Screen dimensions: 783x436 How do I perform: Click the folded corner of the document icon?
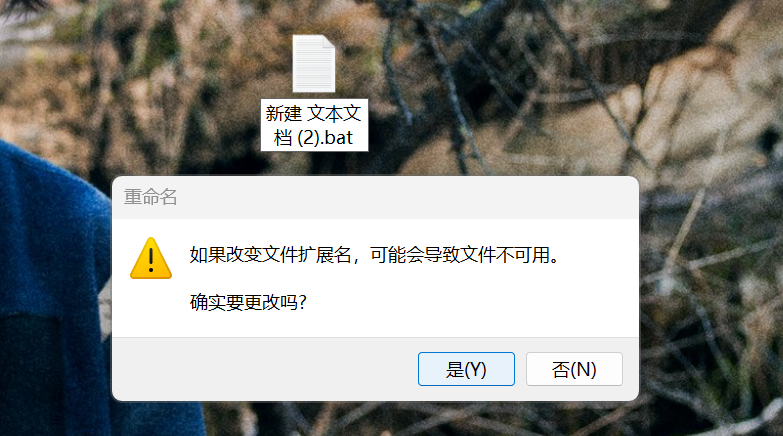329,41
